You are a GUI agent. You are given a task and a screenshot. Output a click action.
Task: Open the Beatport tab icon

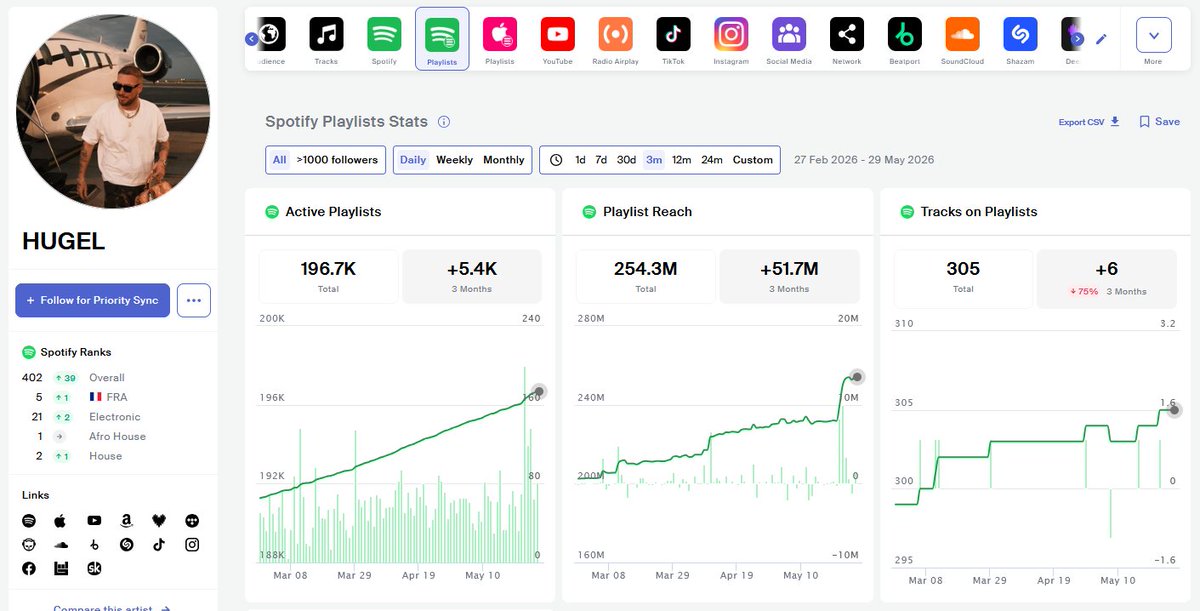(x=905, y=35)
